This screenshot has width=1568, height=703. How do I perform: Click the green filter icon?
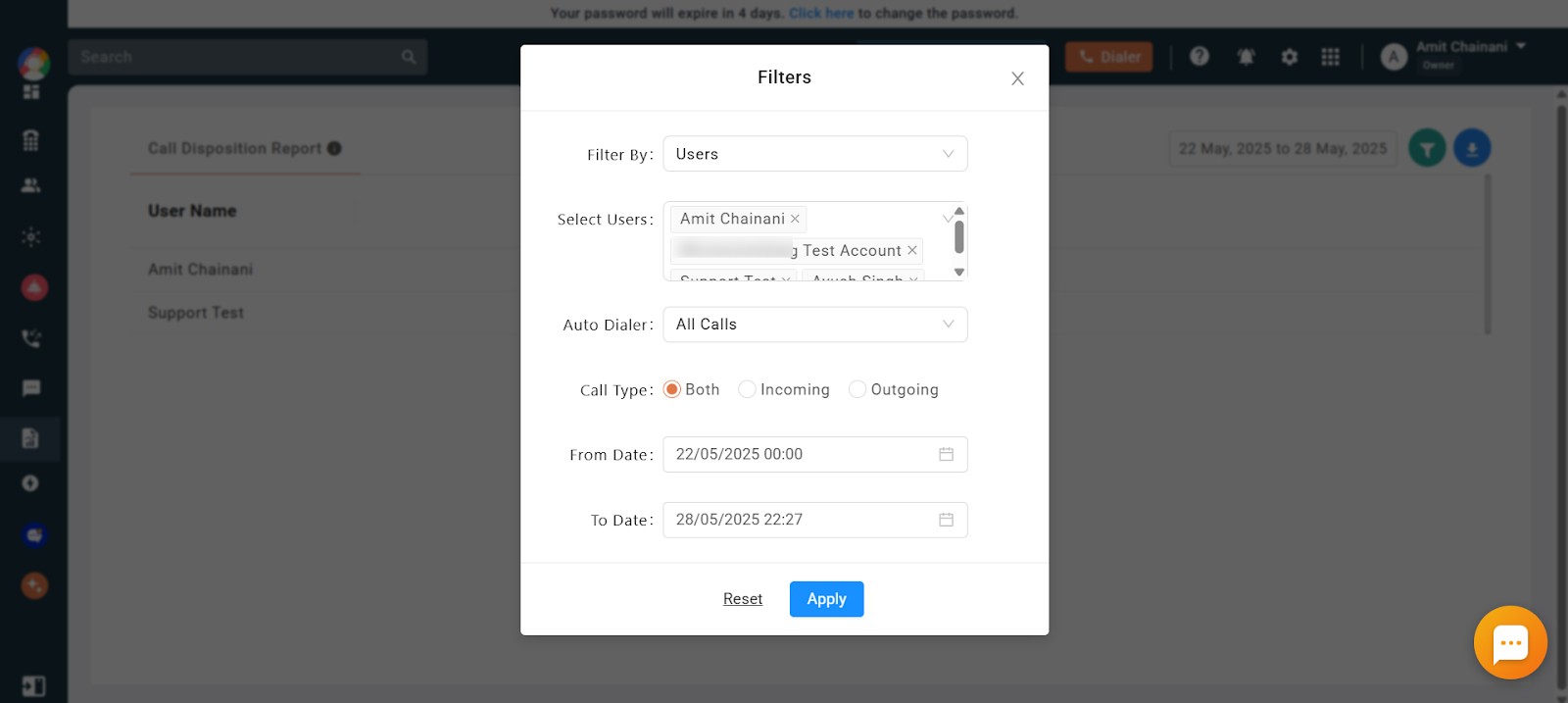1427,149
